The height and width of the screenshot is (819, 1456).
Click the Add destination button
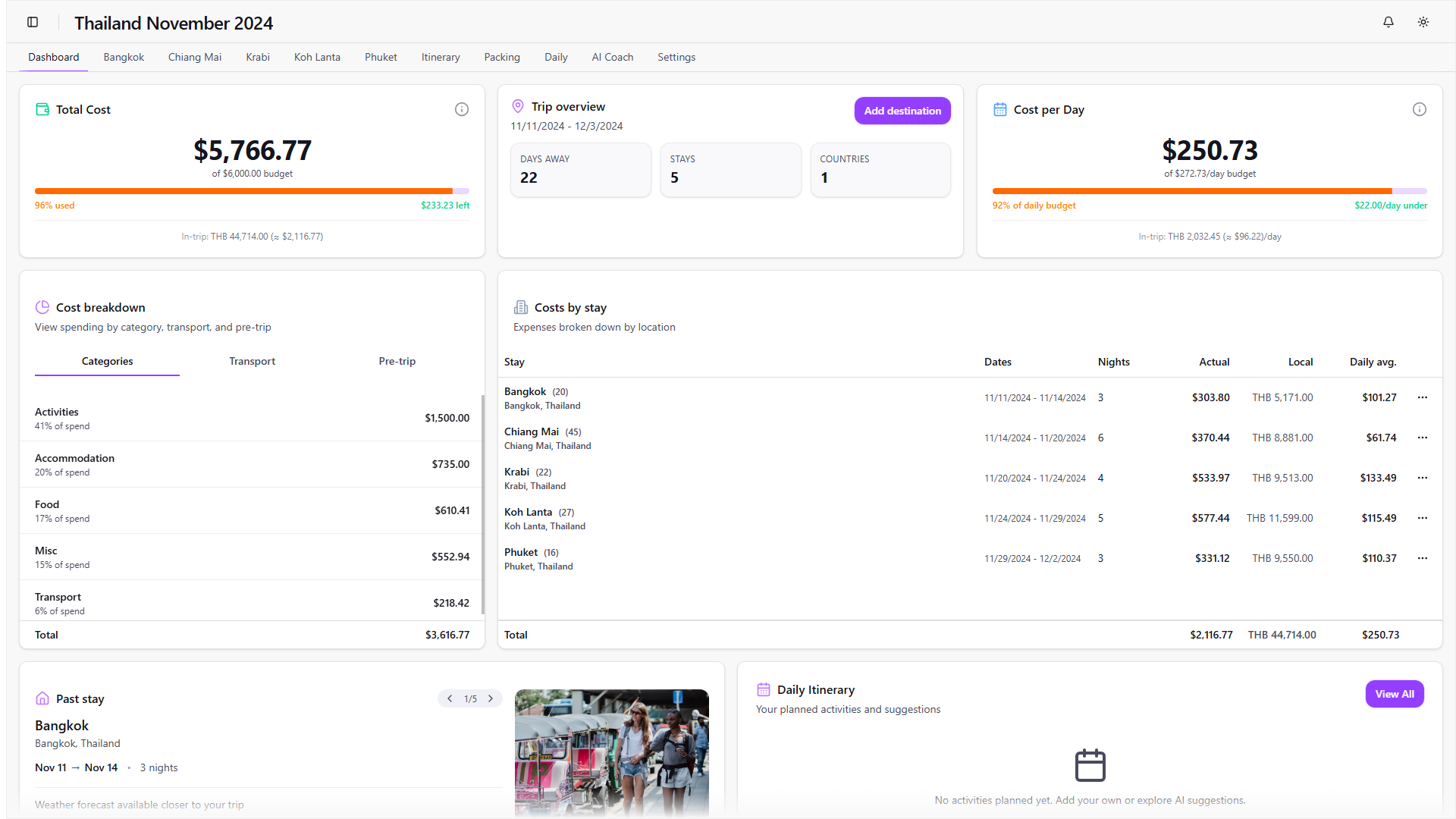click(x=902, y=111)
